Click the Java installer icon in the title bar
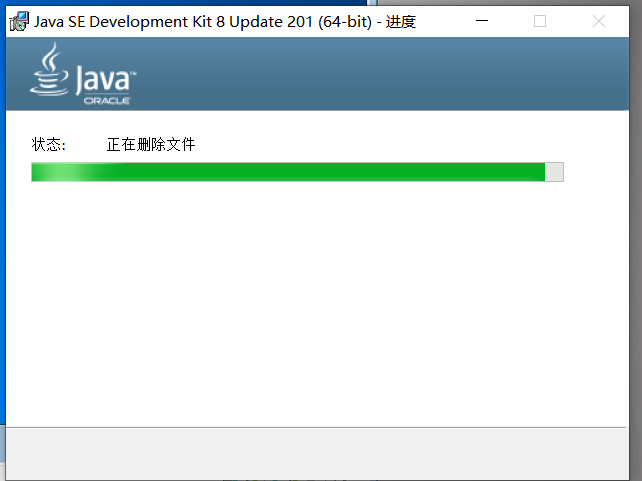This screenshot has width=642, height=481. 19,21
